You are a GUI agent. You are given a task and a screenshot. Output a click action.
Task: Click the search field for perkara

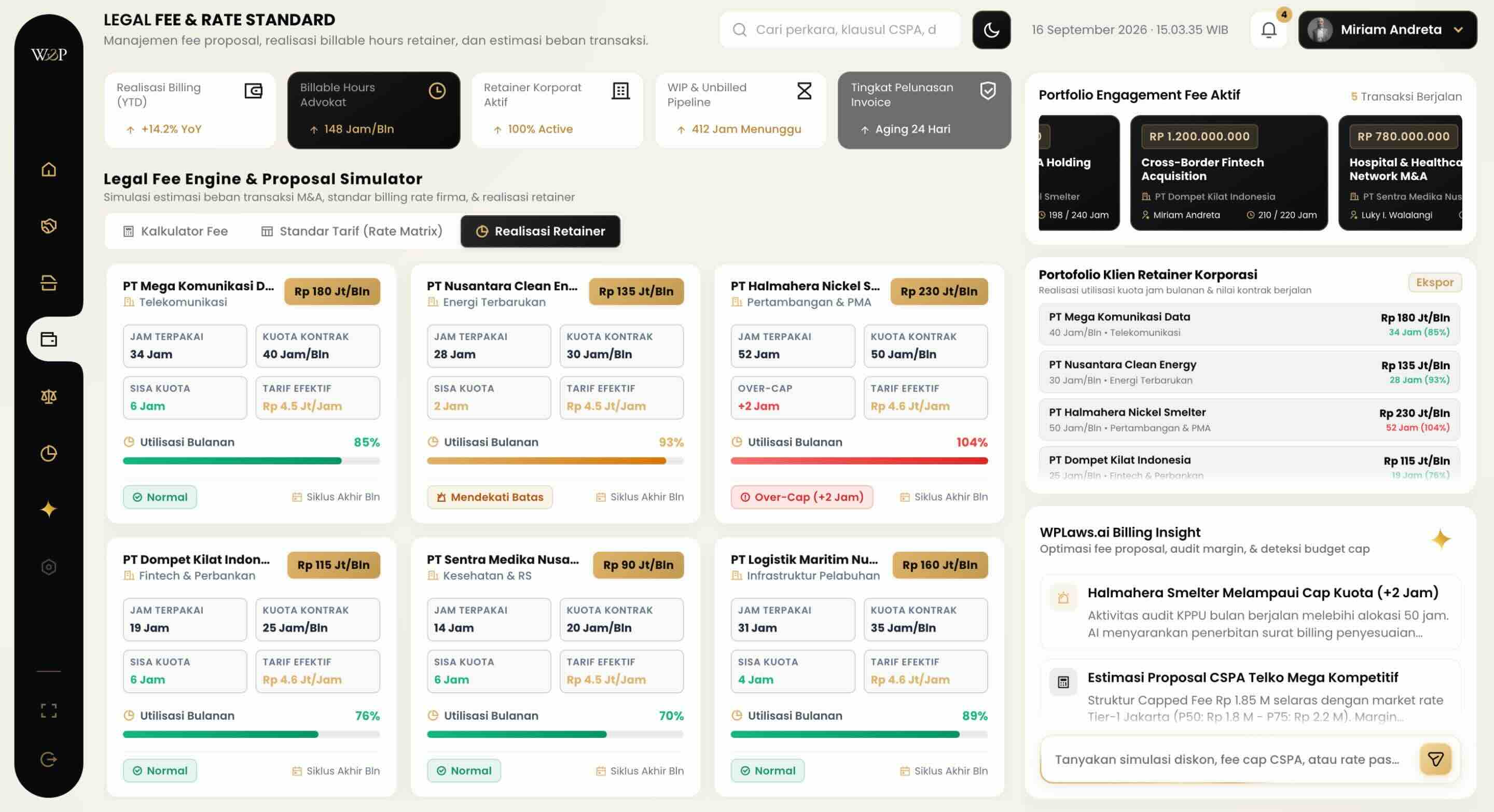point(840,30)
